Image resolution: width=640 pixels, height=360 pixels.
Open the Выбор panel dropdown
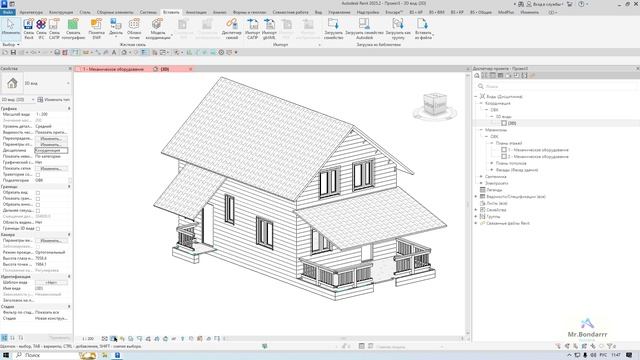click(x=11, y=44)
